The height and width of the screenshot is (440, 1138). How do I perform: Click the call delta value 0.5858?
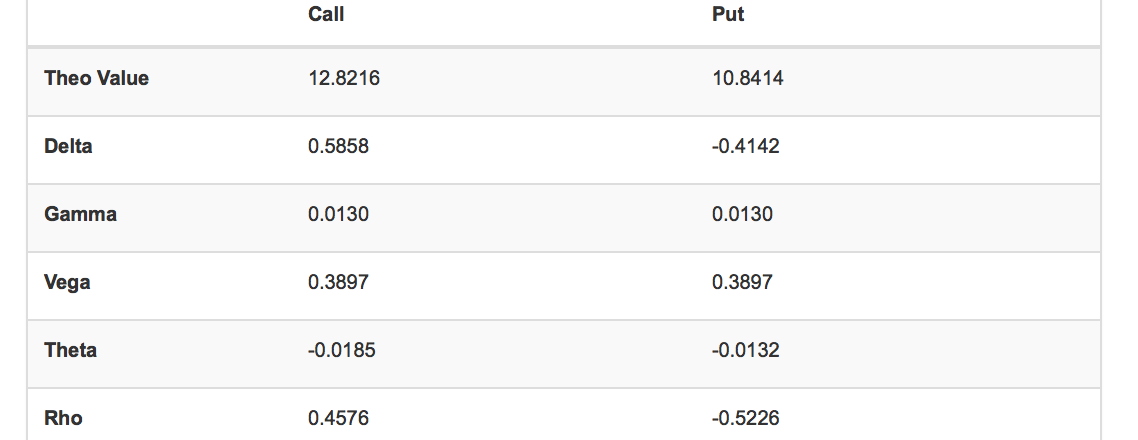[x=339, y=146]
